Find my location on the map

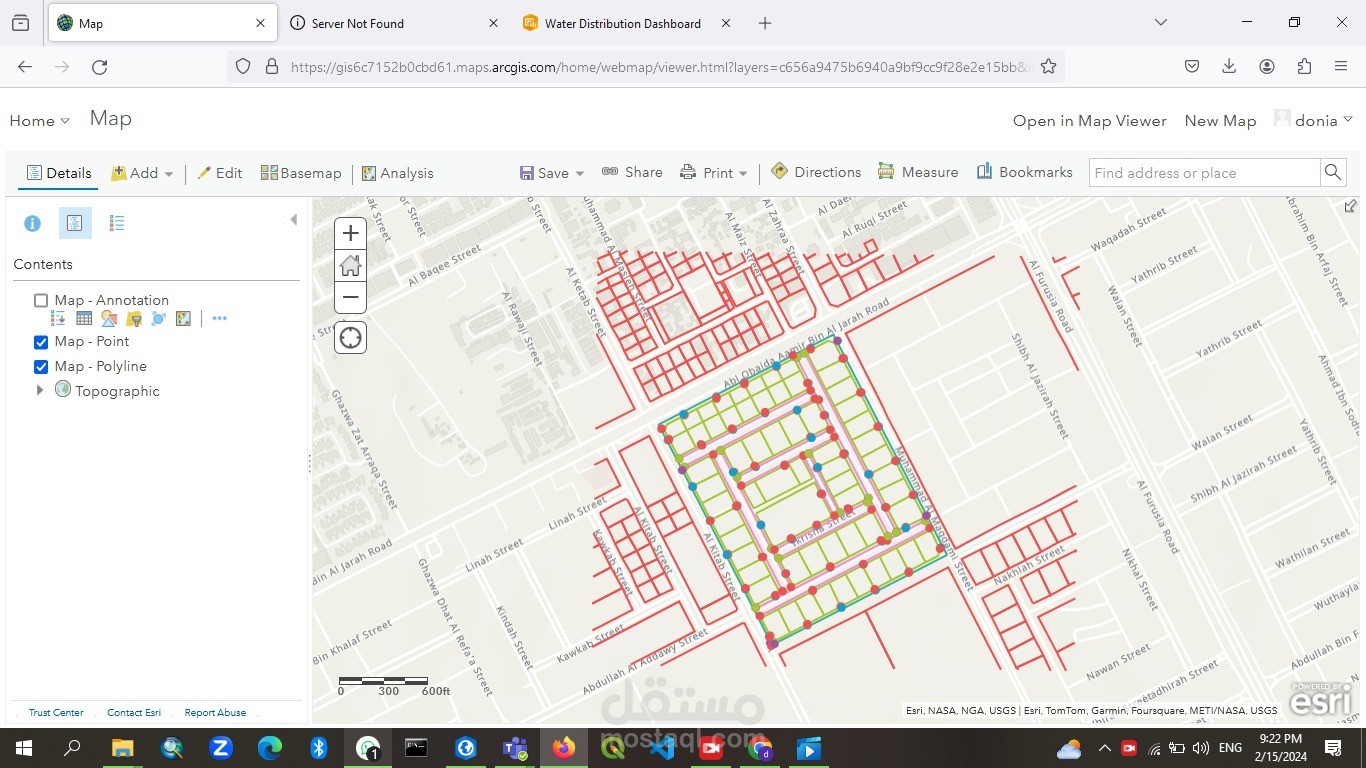pos(350,338)
